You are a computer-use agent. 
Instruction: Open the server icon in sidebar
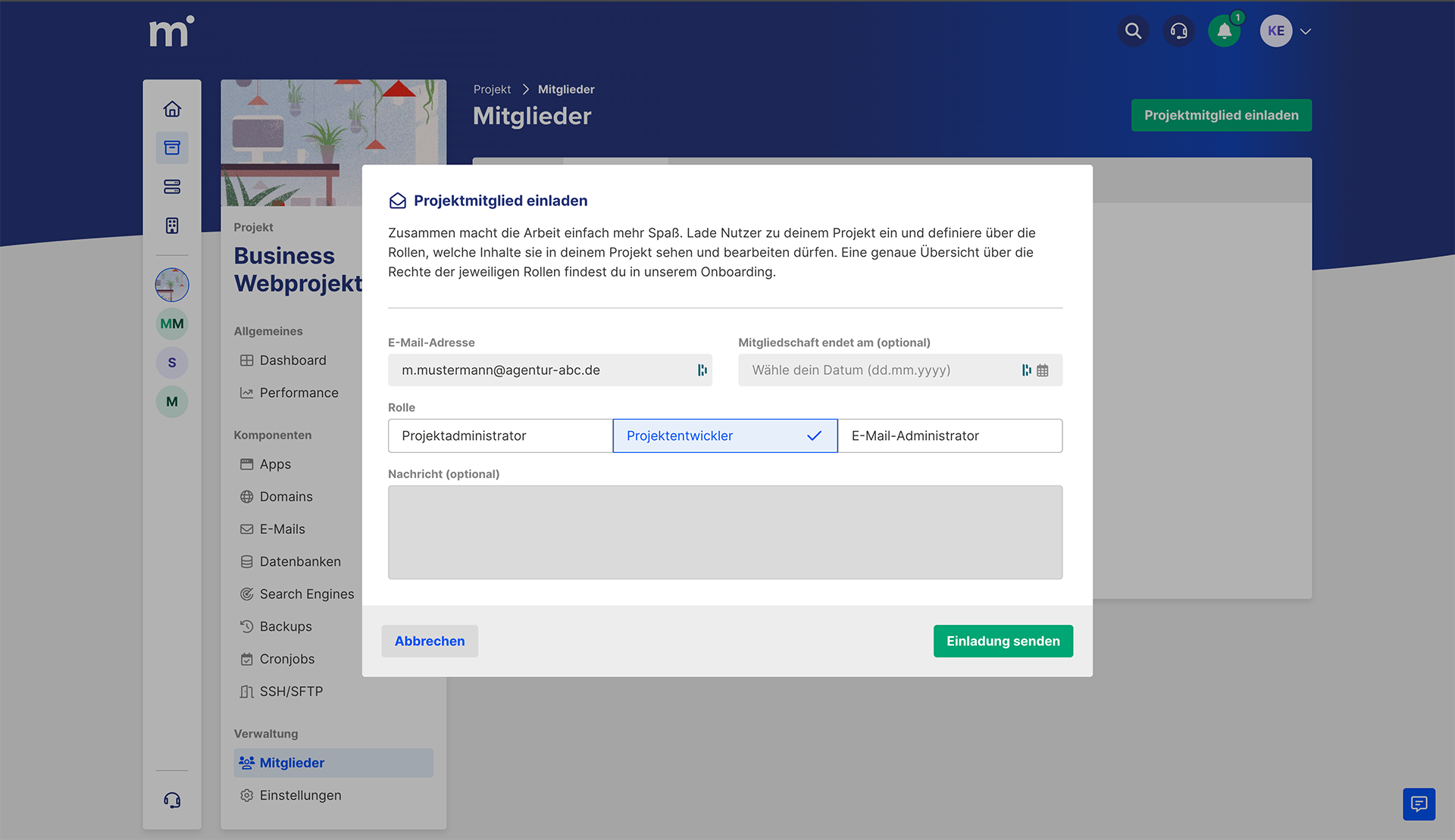pyautogui.click(x=172, y=186)
